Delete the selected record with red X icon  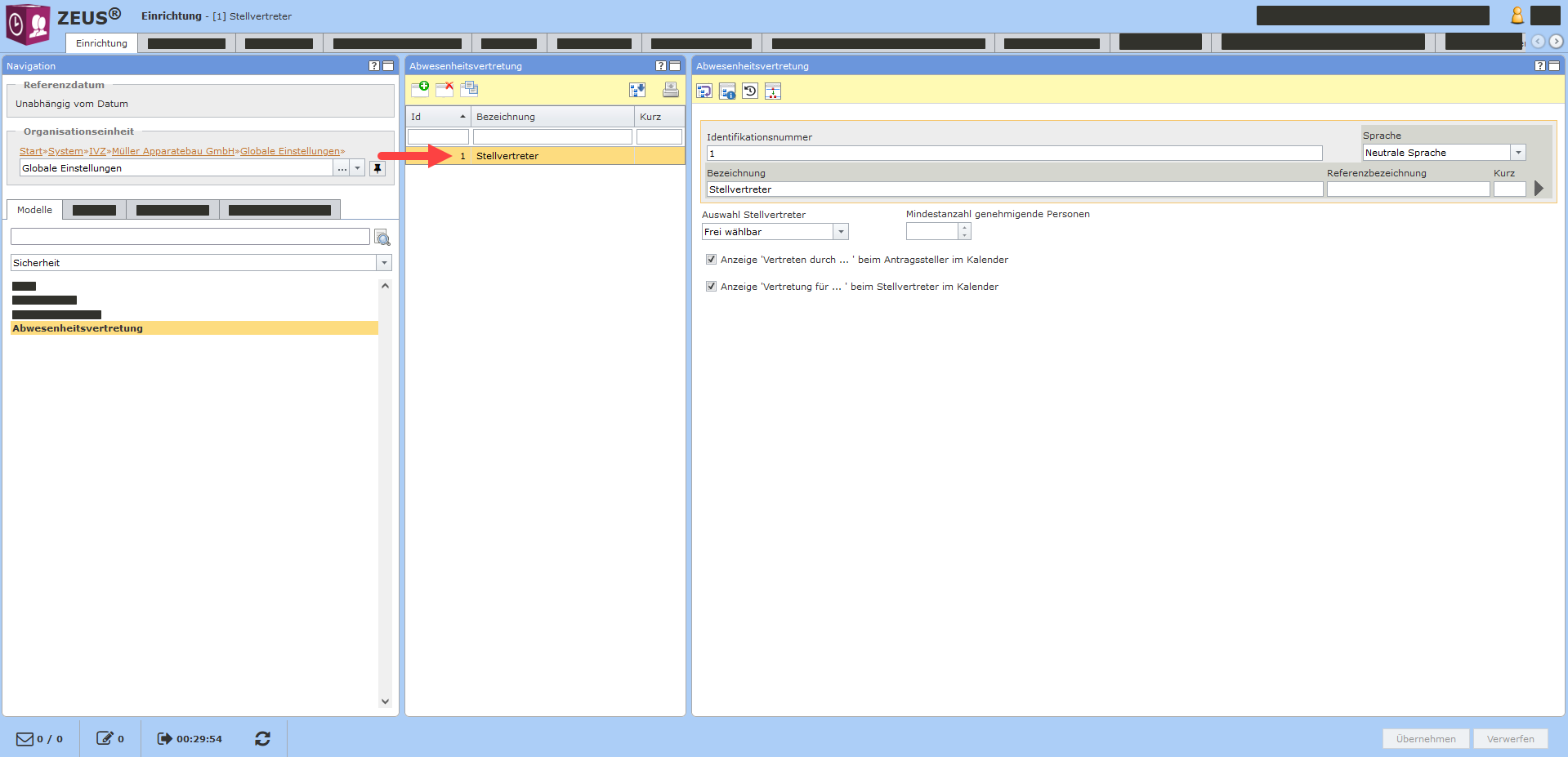(444, 89)
